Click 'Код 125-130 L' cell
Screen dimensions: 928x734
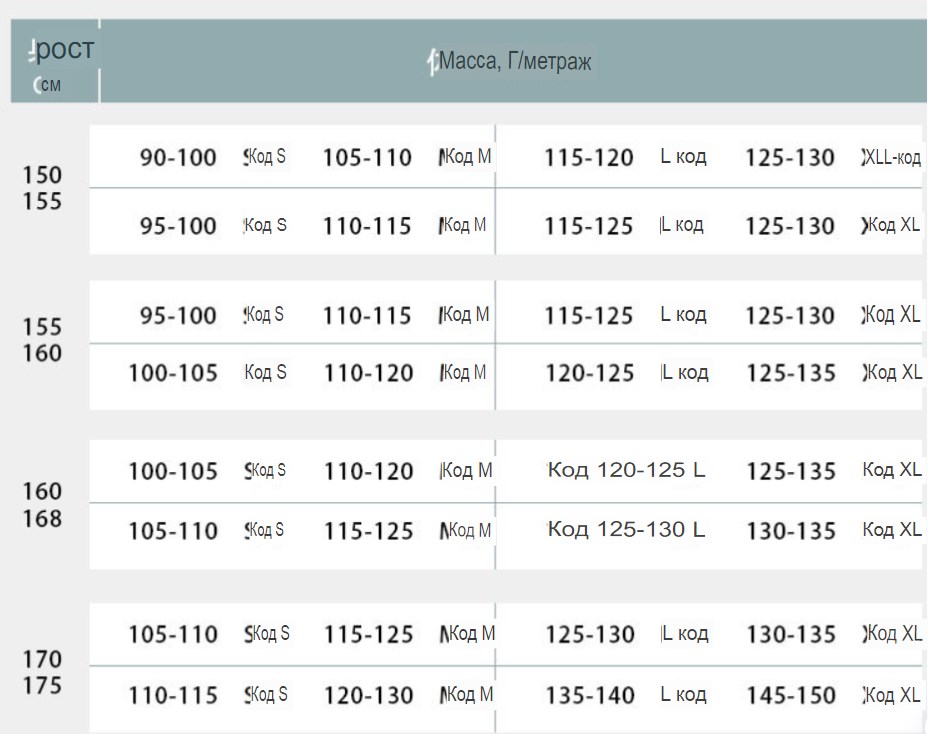coord(626,529)
